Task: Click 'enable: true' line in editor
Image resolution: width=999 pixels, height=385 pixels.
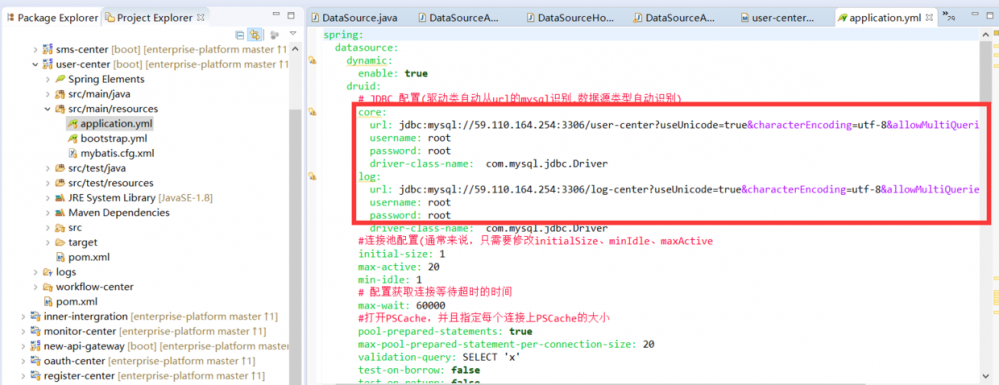Action: (x=392, y=73)
